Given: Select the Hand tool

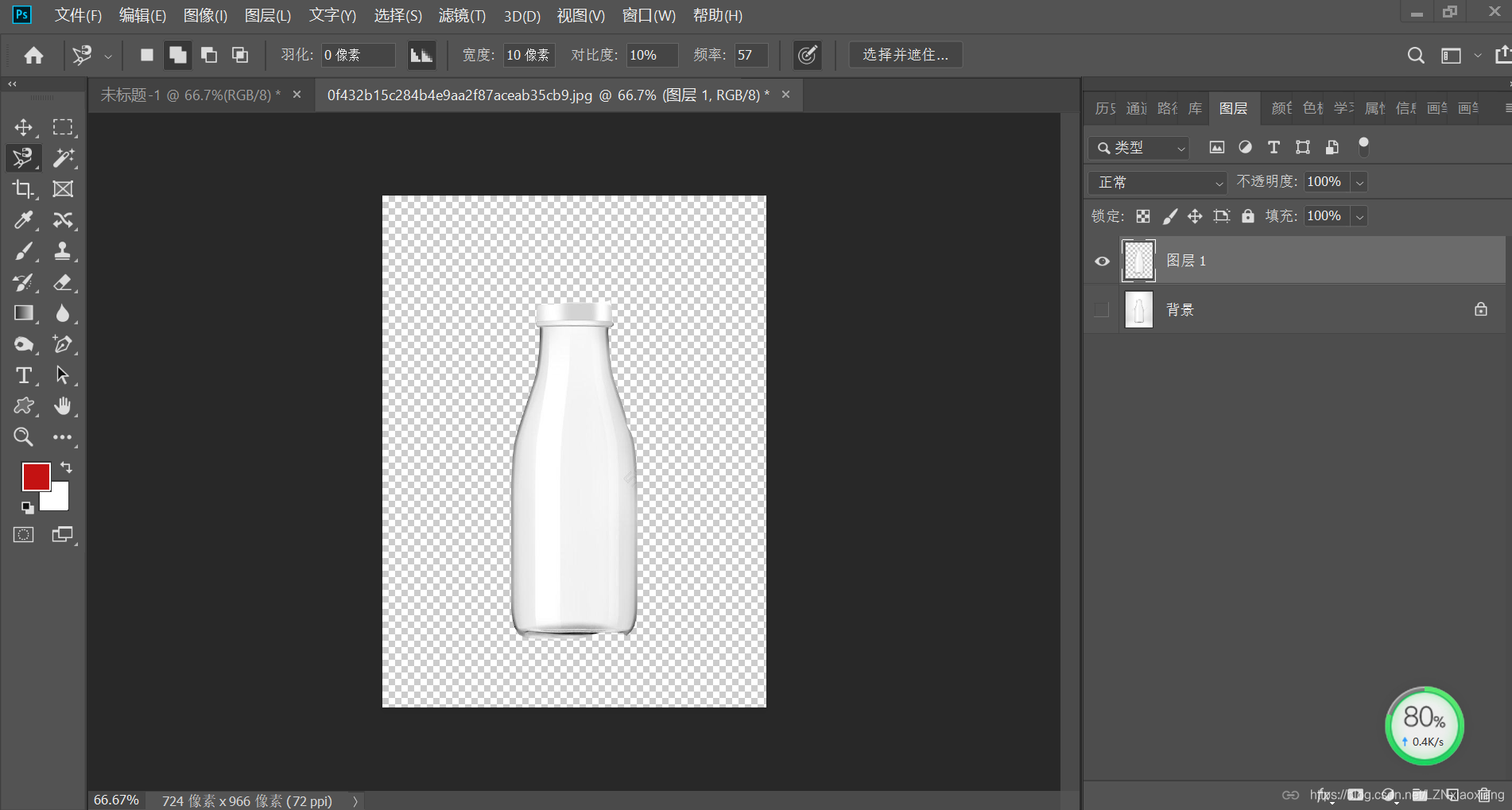Looking at the screenshot, I should tap(62, 406).
